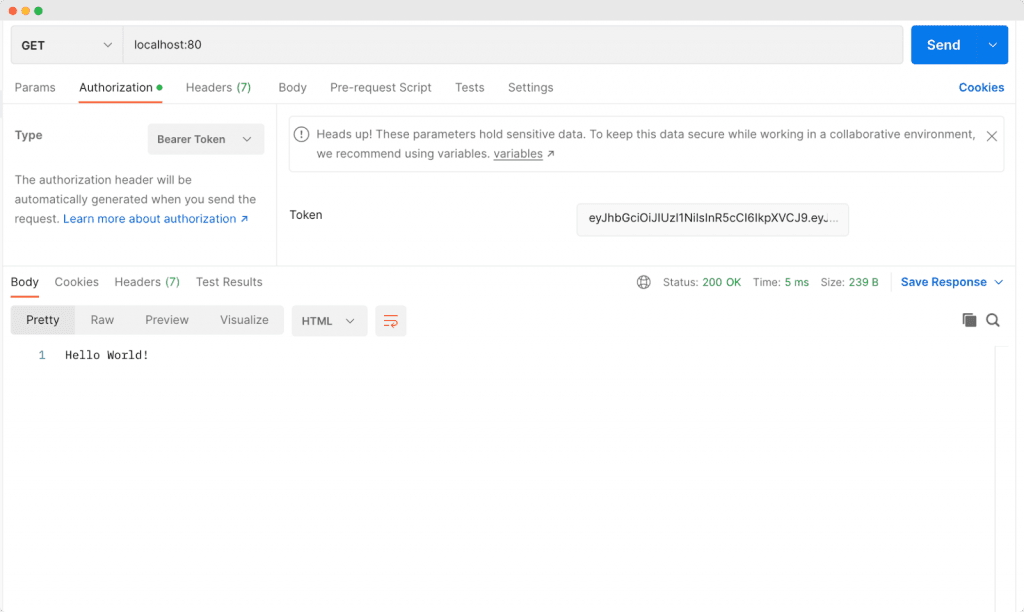Open the HTML response format dropdown
The width and height of the screenshot is (1024, 612).
(329, 321)
